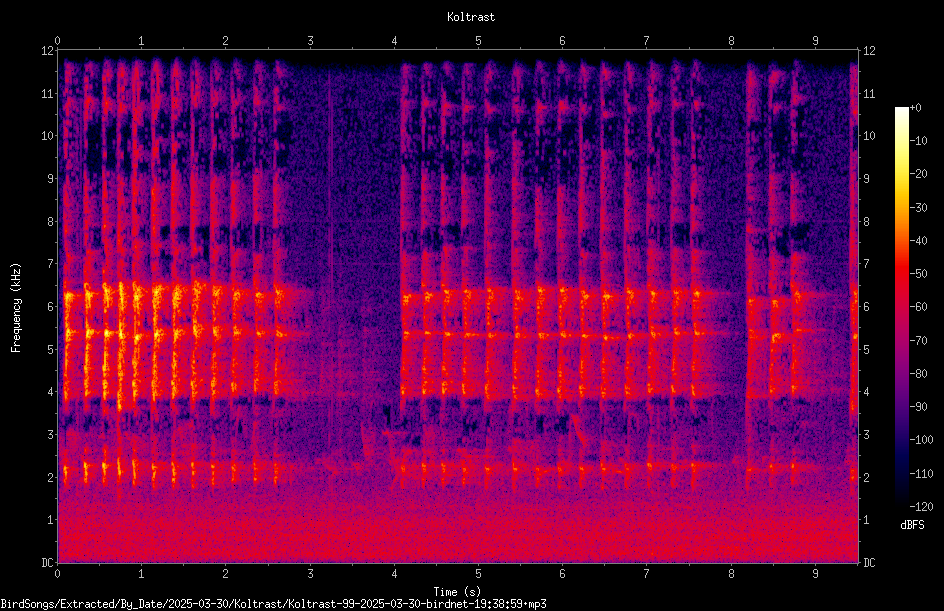944x611 pixels.
Task: Pick the -60 colorbar label
Action: coord(918,307)
